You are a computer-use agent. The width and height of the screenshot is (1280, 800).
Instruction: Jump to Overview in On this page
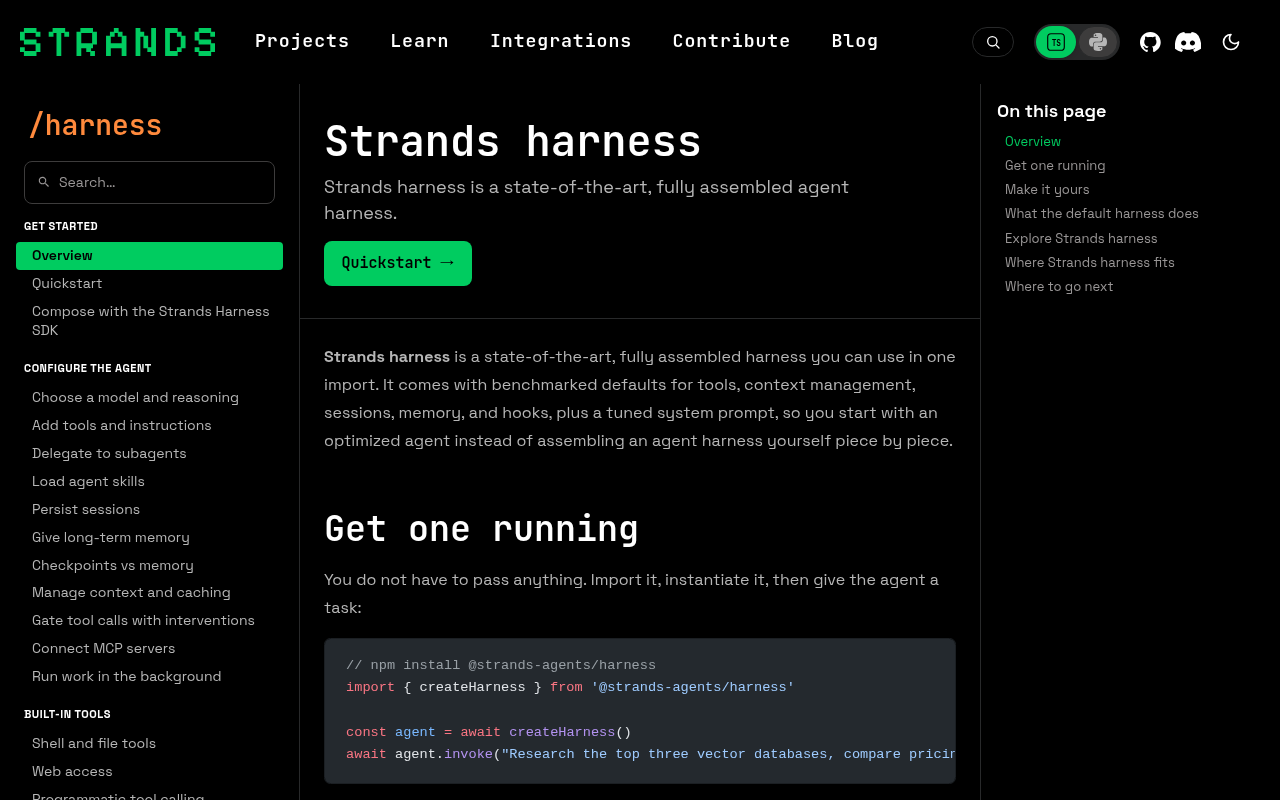click(1033, 142)
